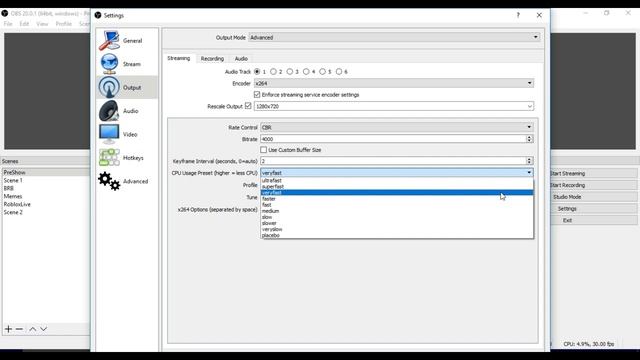Viewport: 640px width, 360px height.
Task: Select audio track 3 radio button
Action: [290, 71]
